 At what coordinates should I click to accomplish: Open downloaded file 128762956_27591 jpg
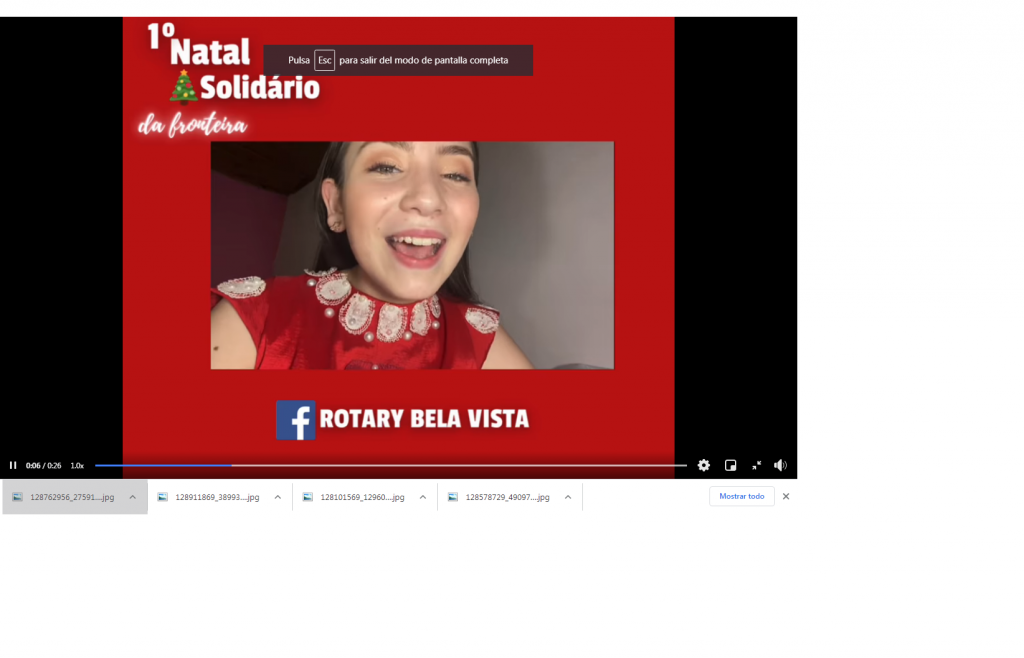coord(72,497)
